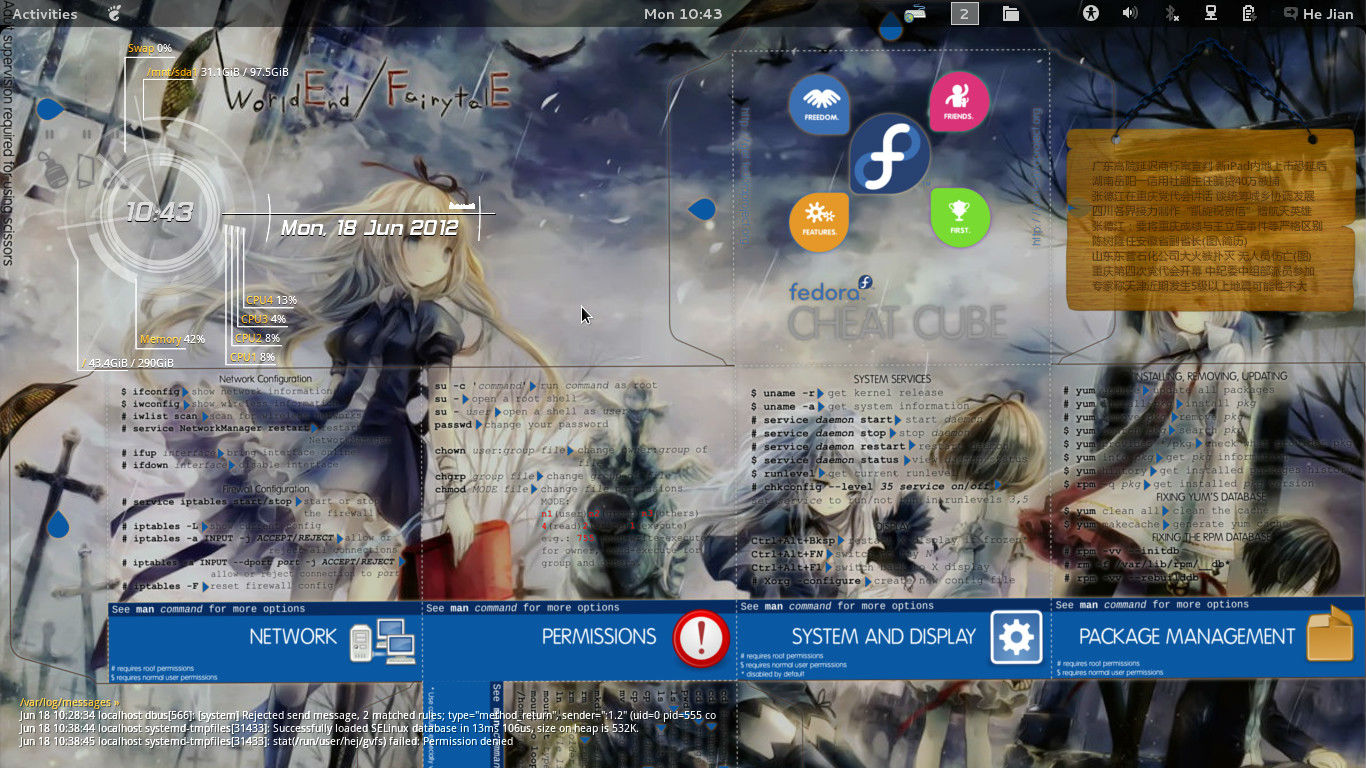Click the log line about Rejected send message
Image resolution: width=1366 pixels, height=768 pixels.
tap(368, 716)
